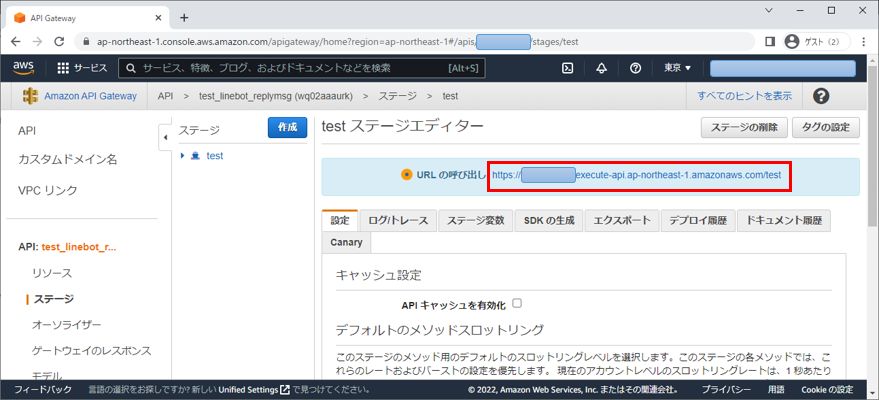
Task: Open the help question mark in AWS navbar
Action: pos(635,68)
